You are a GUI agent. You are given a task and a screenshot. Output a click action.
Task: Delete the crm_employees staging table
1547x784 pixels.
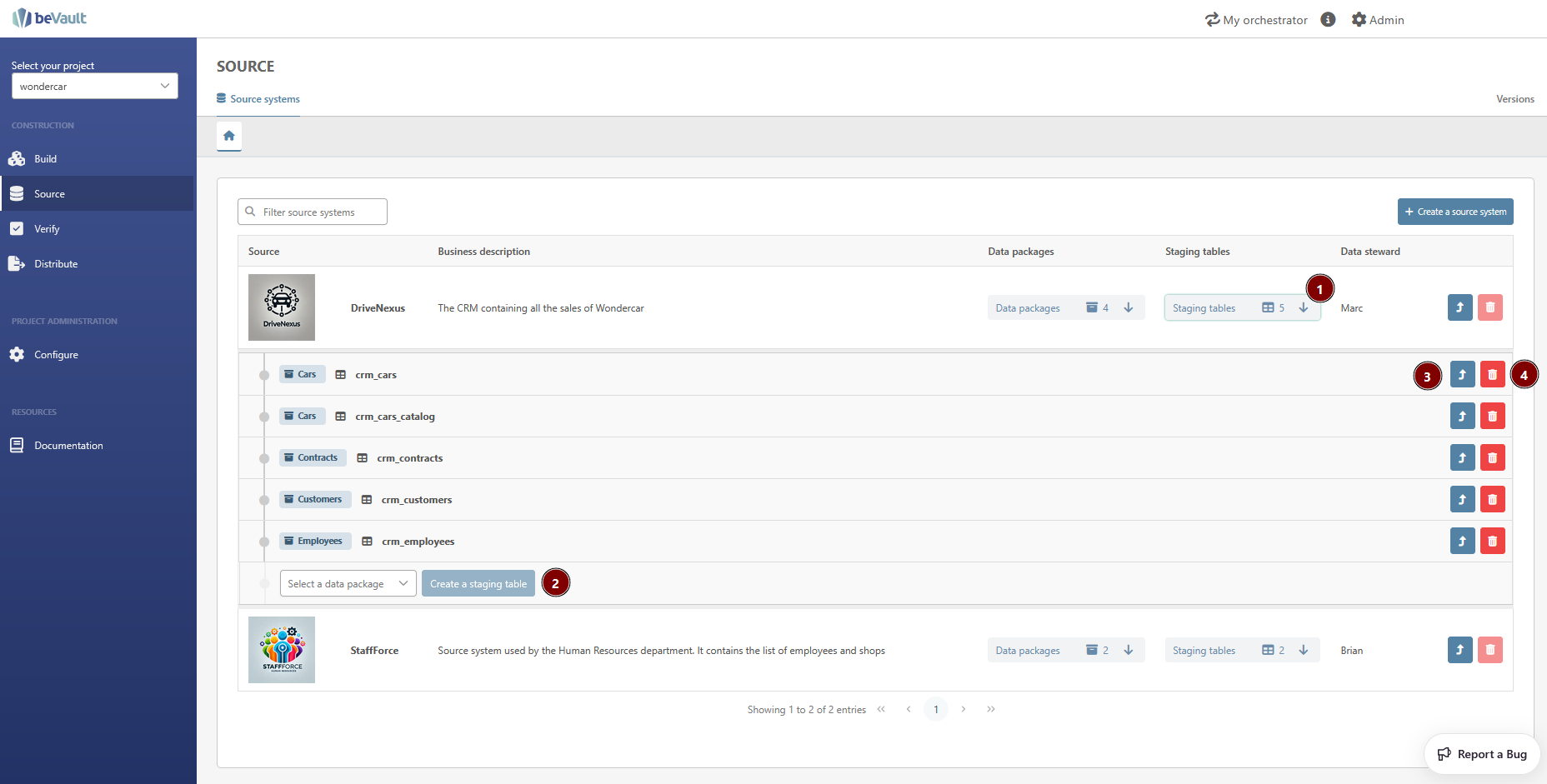tap(1492, 542)
